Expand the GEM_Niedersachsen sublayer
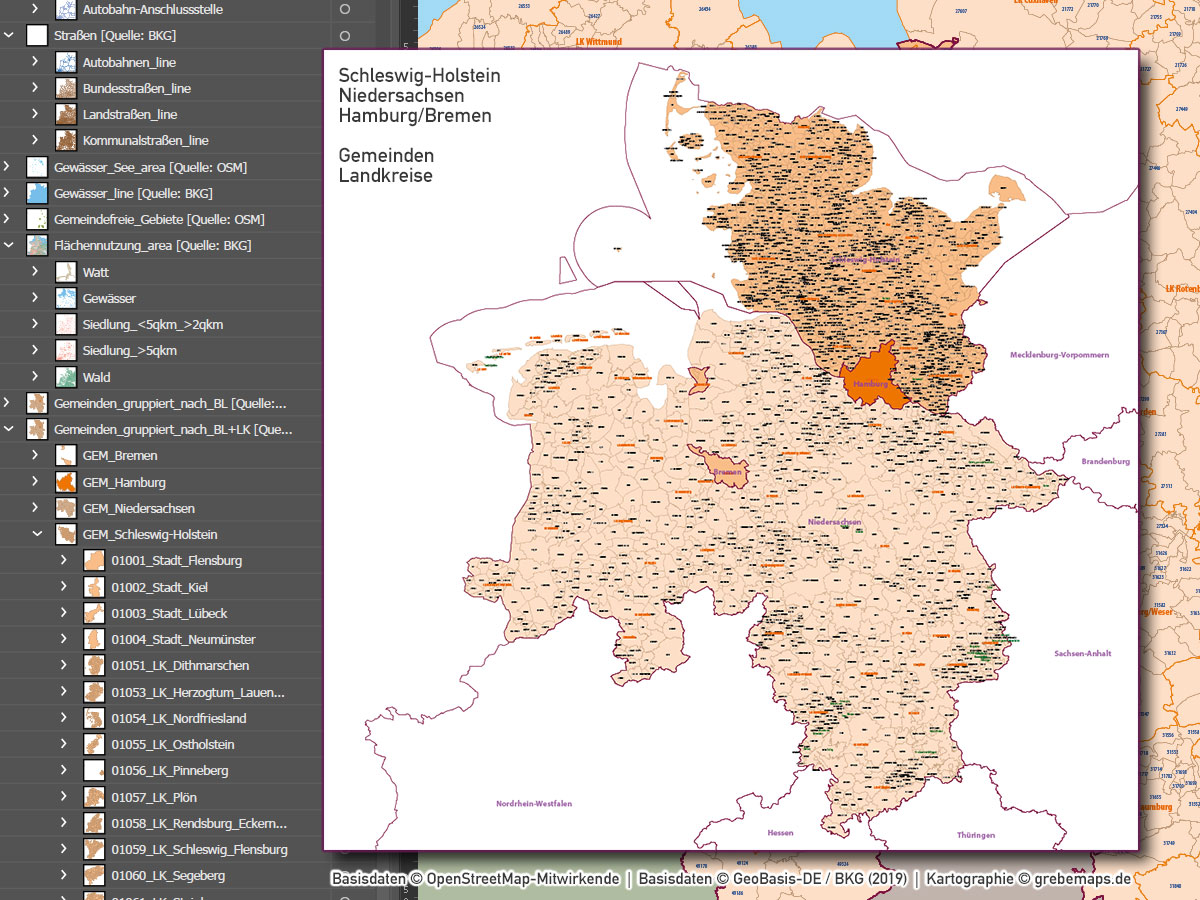Viewport: 1200px width, 900px height. click(x=36, y=508)
